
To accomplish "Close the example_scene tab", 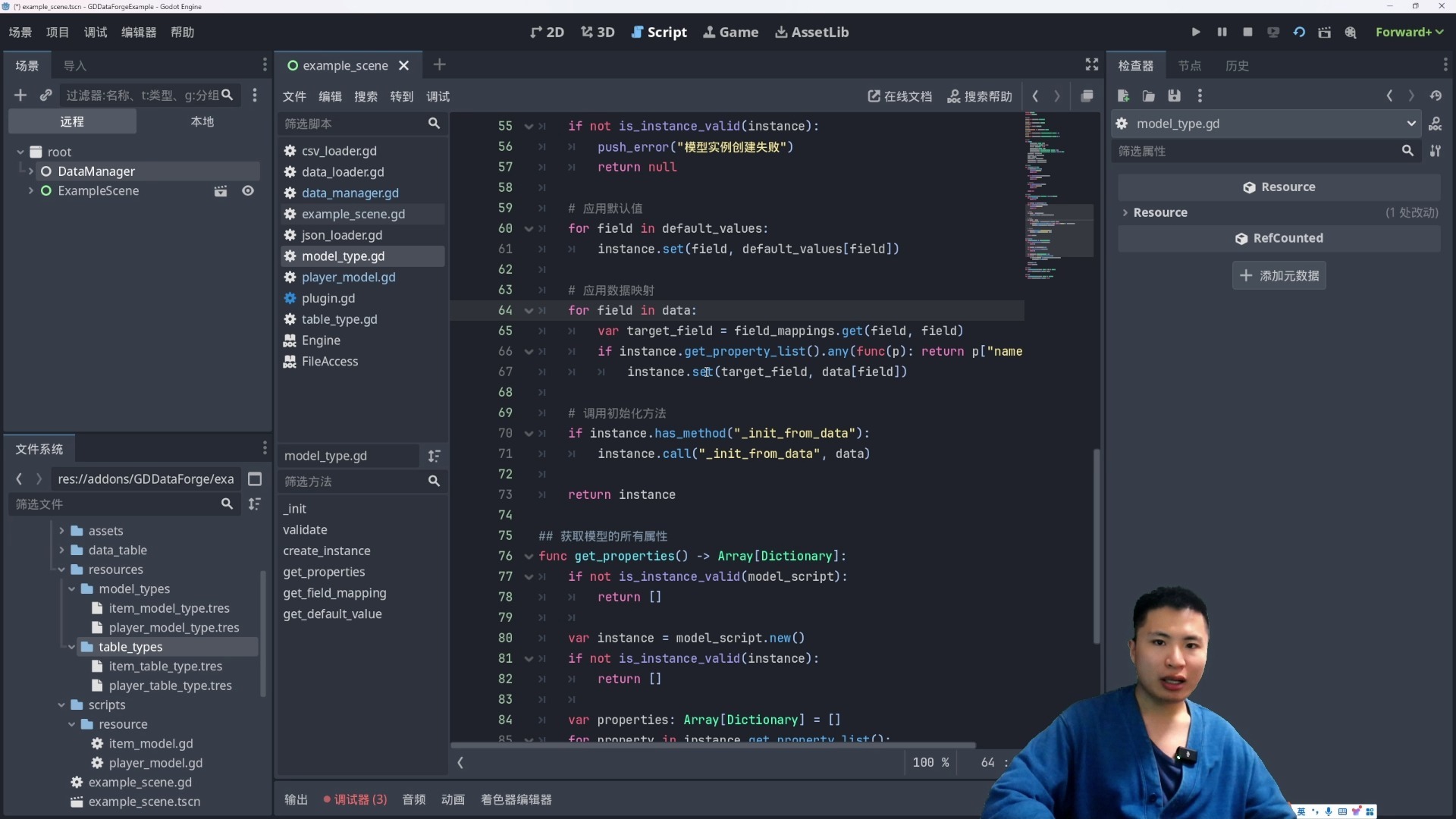I will tap(404, 65).
